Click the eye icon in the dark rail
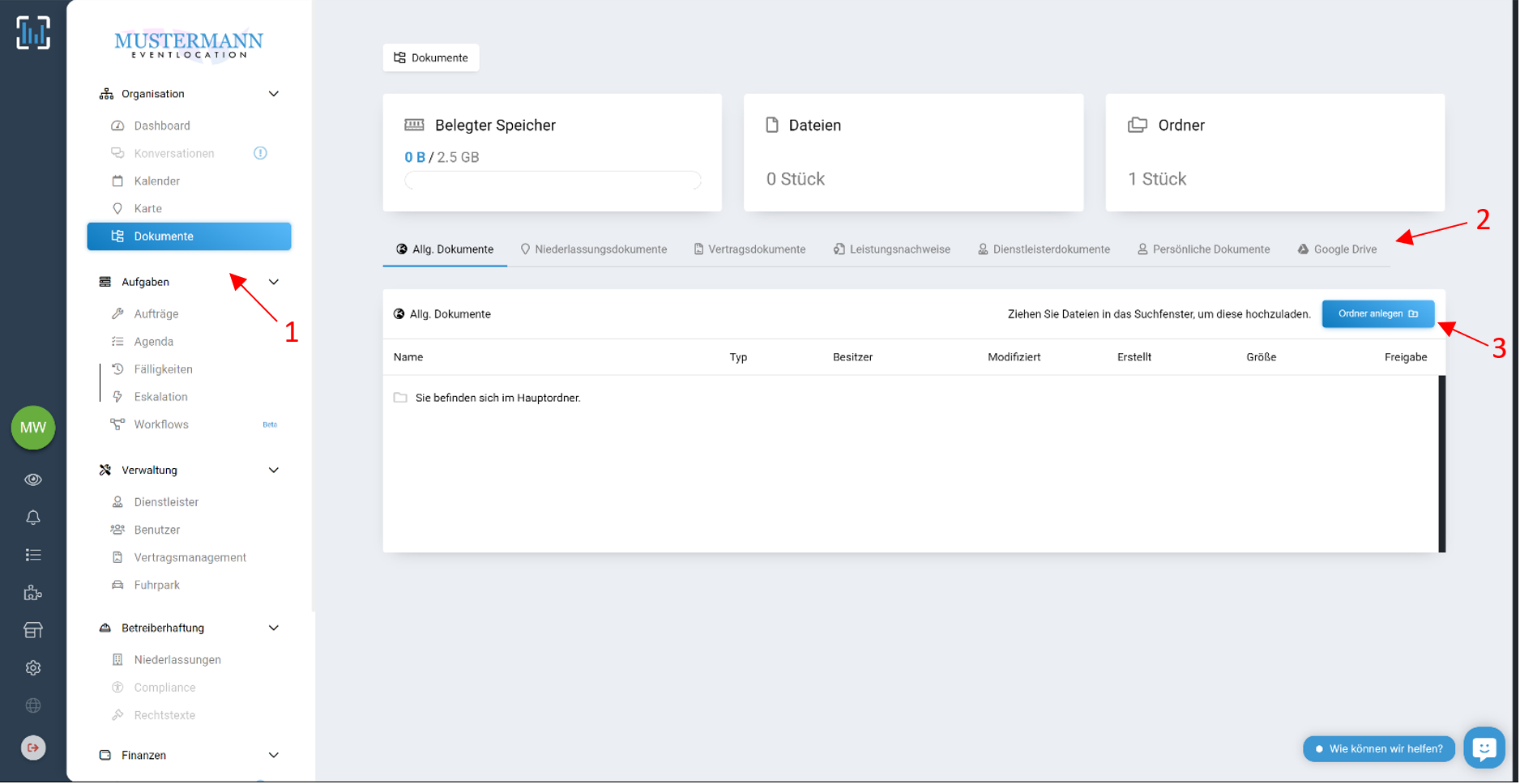Image resolution: width=1520 pixels, height=784 pixels. (x=33, y=479)
